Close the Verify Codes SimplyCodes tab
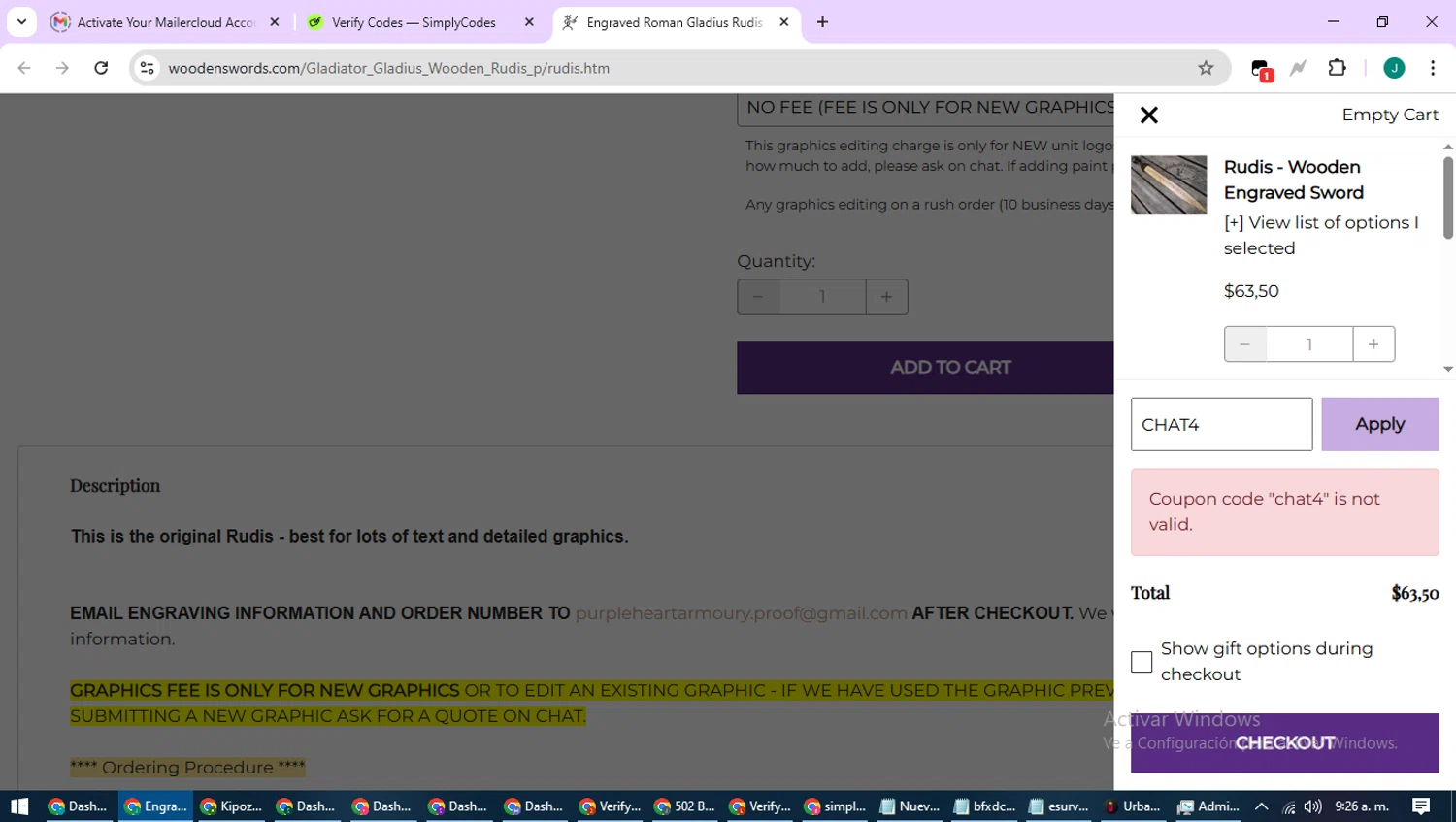 pos(529,22)
